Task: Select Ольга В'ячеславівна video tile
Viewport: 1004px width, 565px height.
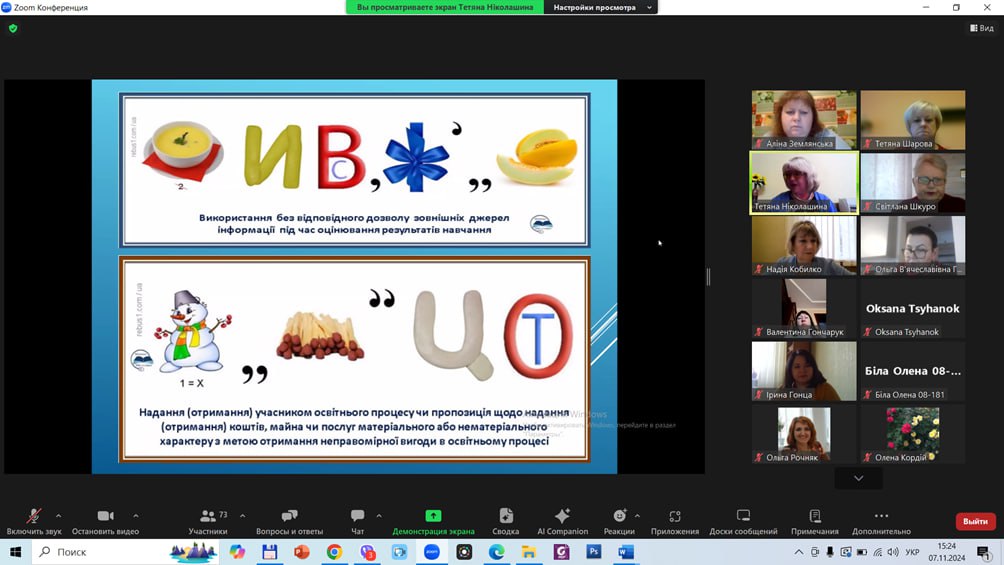Action: (x=912, y=245)
